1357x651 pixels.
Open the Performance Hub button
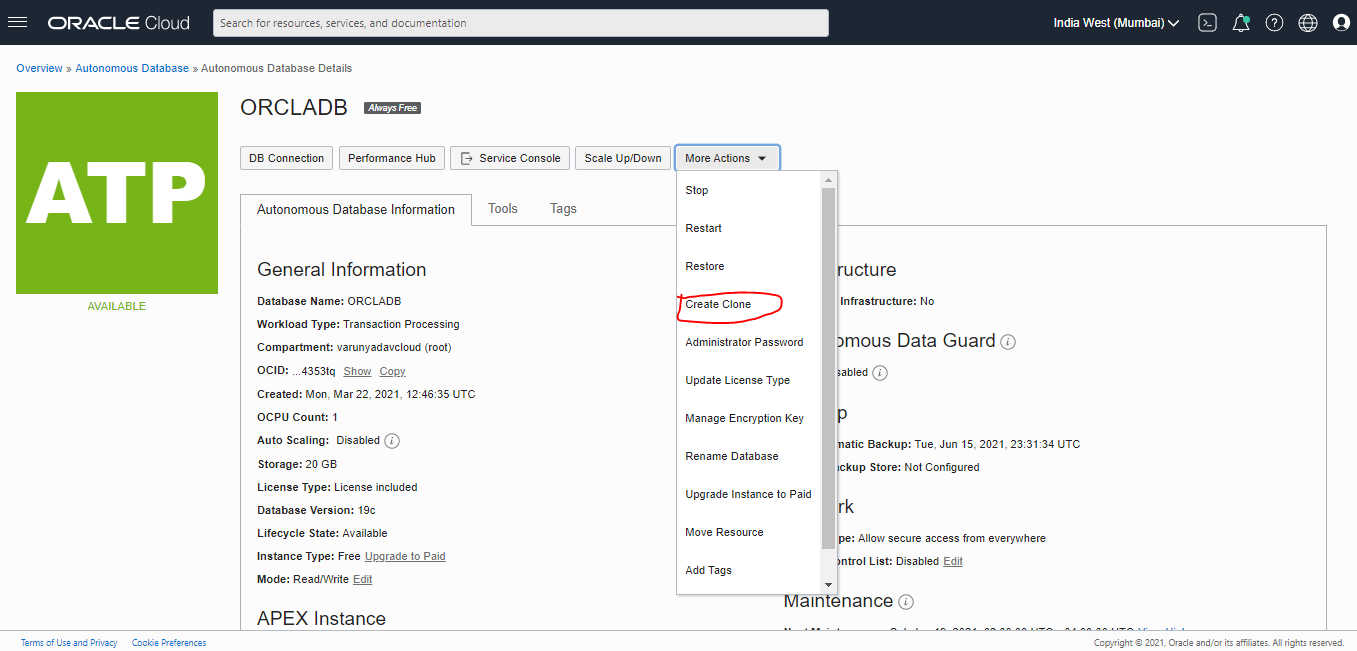(x=392, y=158)
